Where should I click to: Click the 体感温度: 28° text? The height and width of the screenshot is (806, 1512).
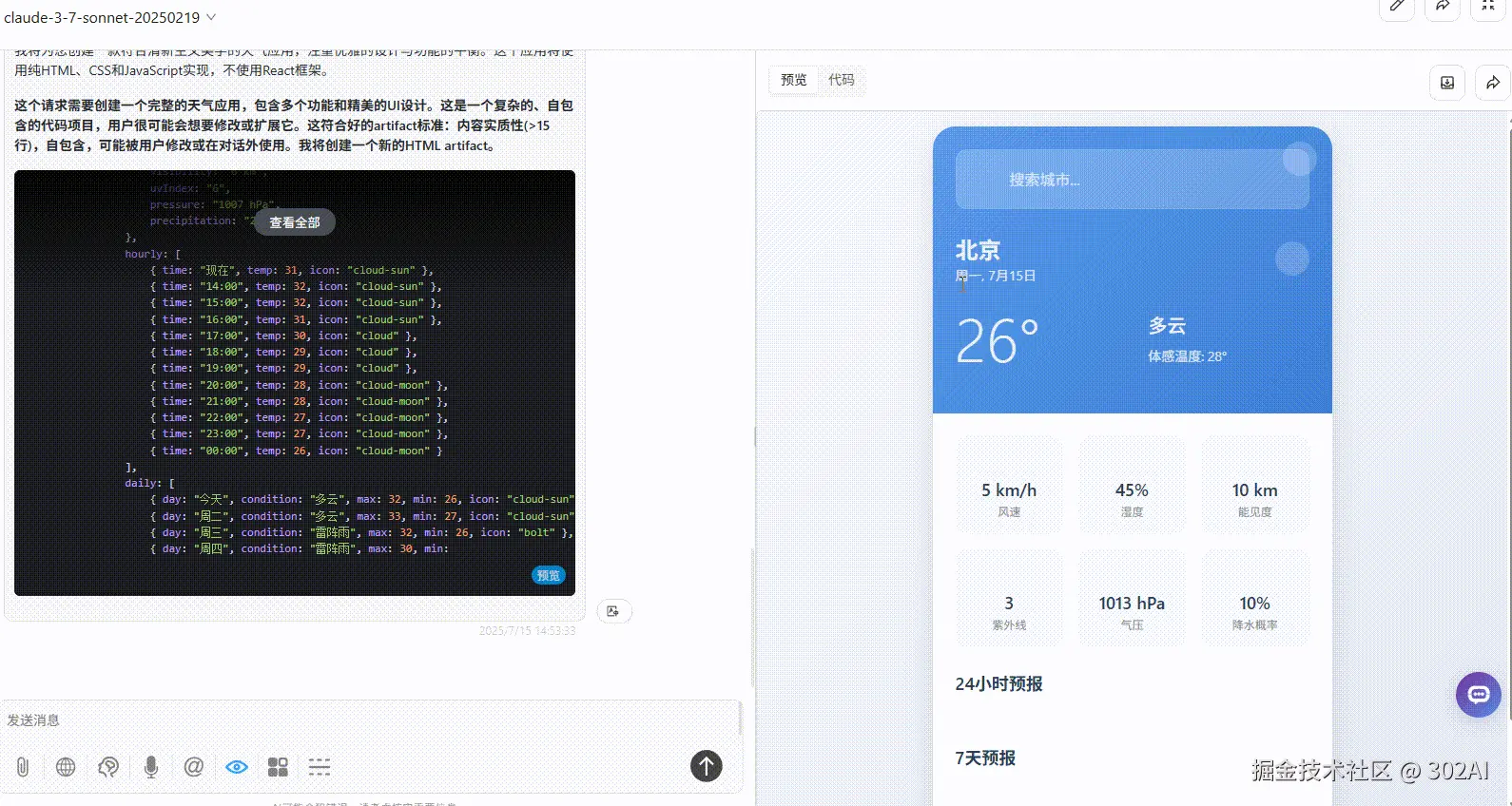tap(1187, 356)
